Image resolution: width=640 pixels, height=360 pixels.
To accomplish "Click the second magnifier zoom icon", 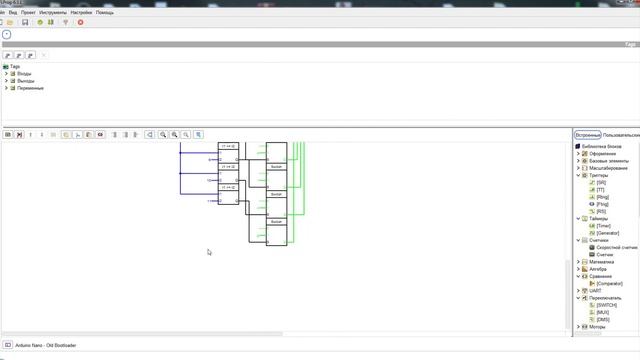I will (x=174, y=135).
